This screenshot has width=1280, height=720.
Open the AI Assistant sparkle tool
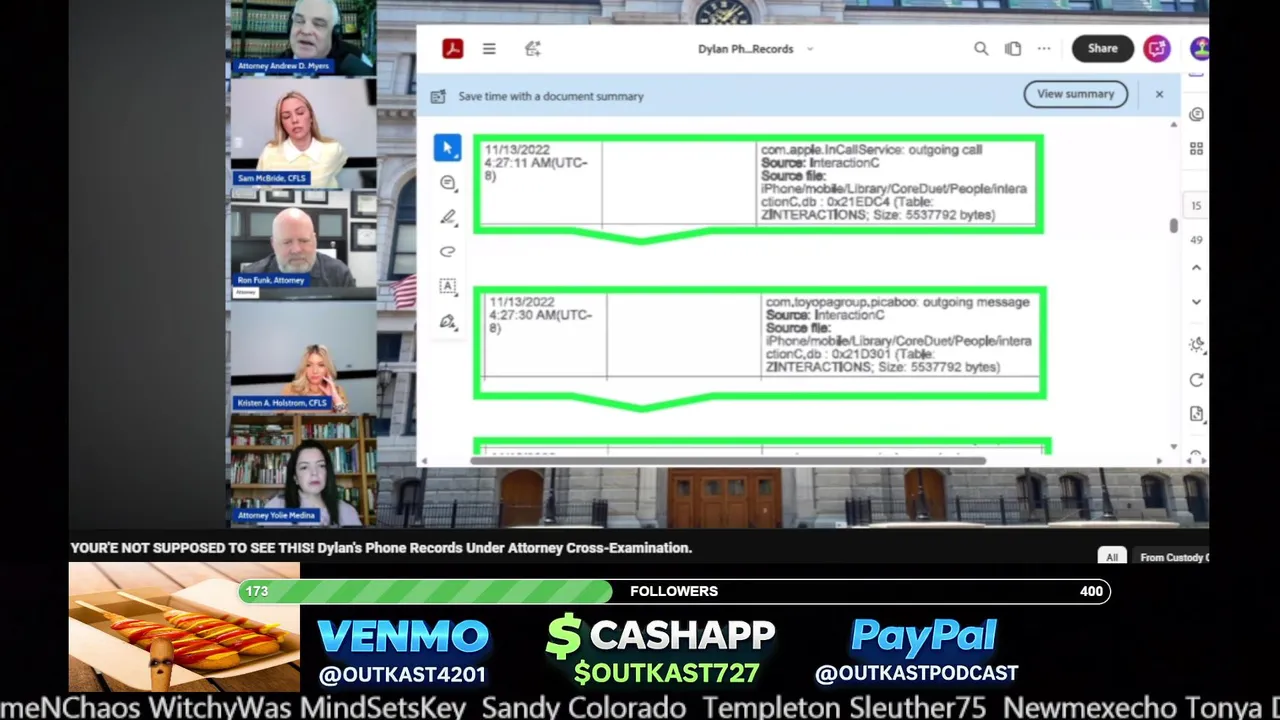point(533,48)
